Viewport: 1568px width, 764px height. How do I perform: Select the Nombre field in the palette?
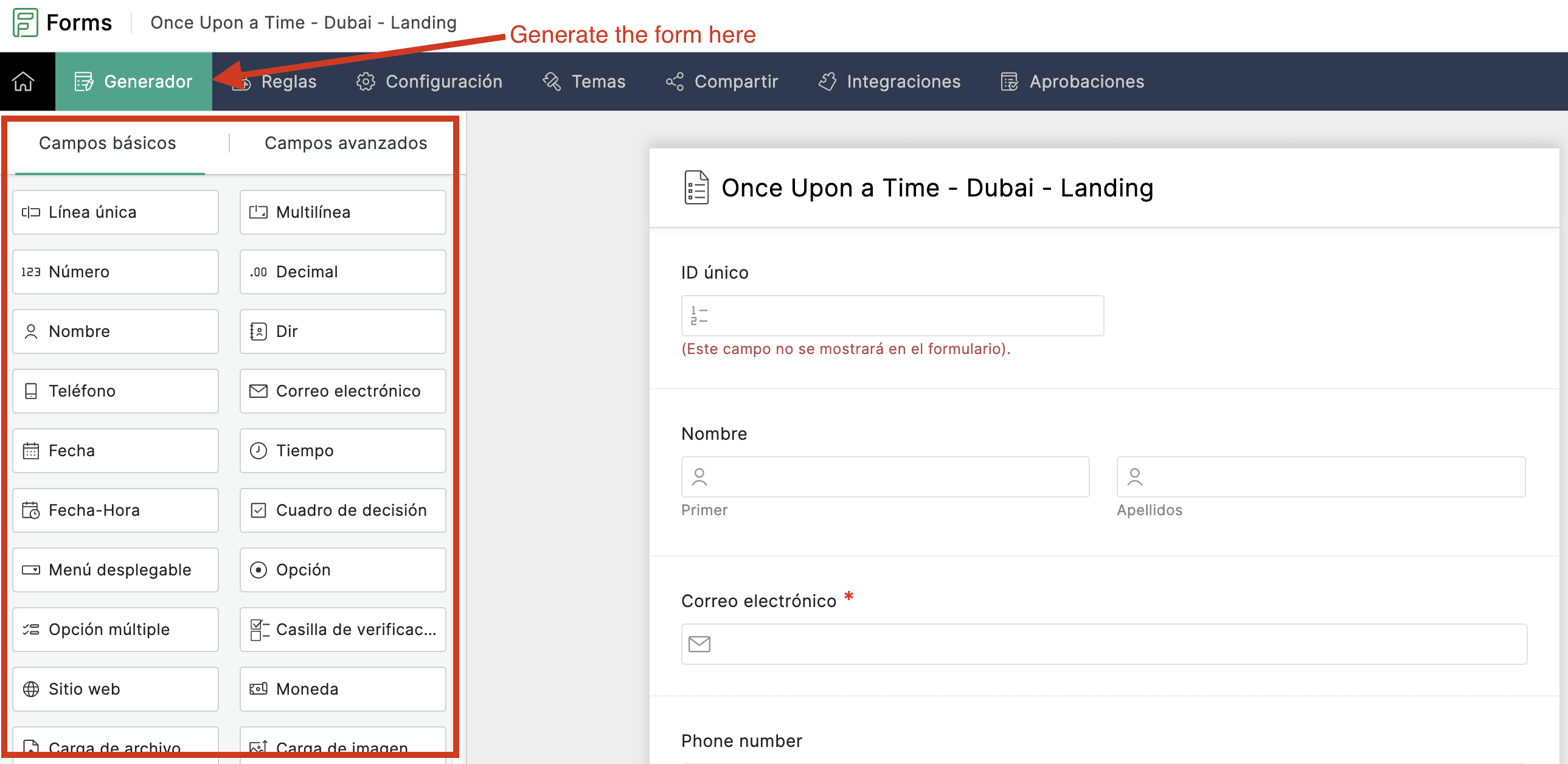[x=116, y=331]
